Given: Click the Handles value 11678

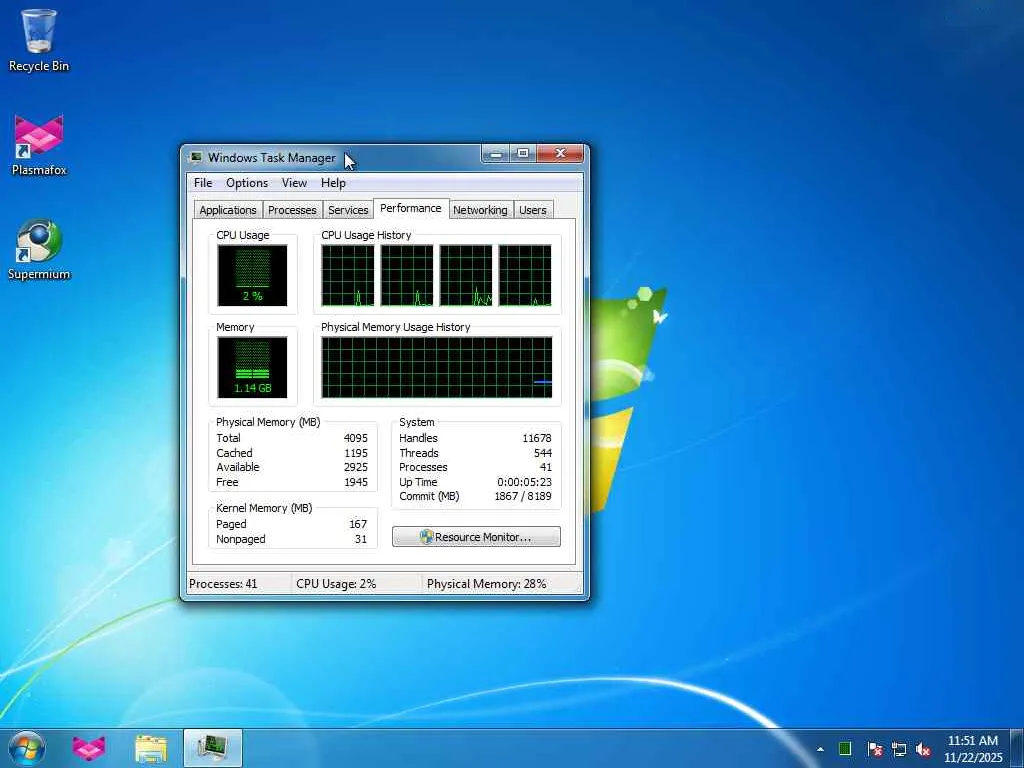Looking at the screenshot, I should pyautogui.click(x=537, y=438).
